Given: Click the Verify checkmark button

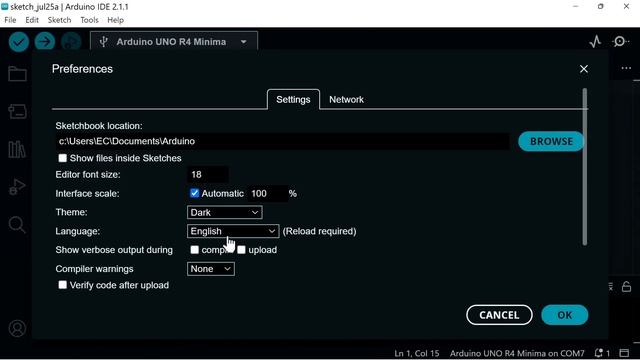Looking at the screenshot, I should click(19, 42).
